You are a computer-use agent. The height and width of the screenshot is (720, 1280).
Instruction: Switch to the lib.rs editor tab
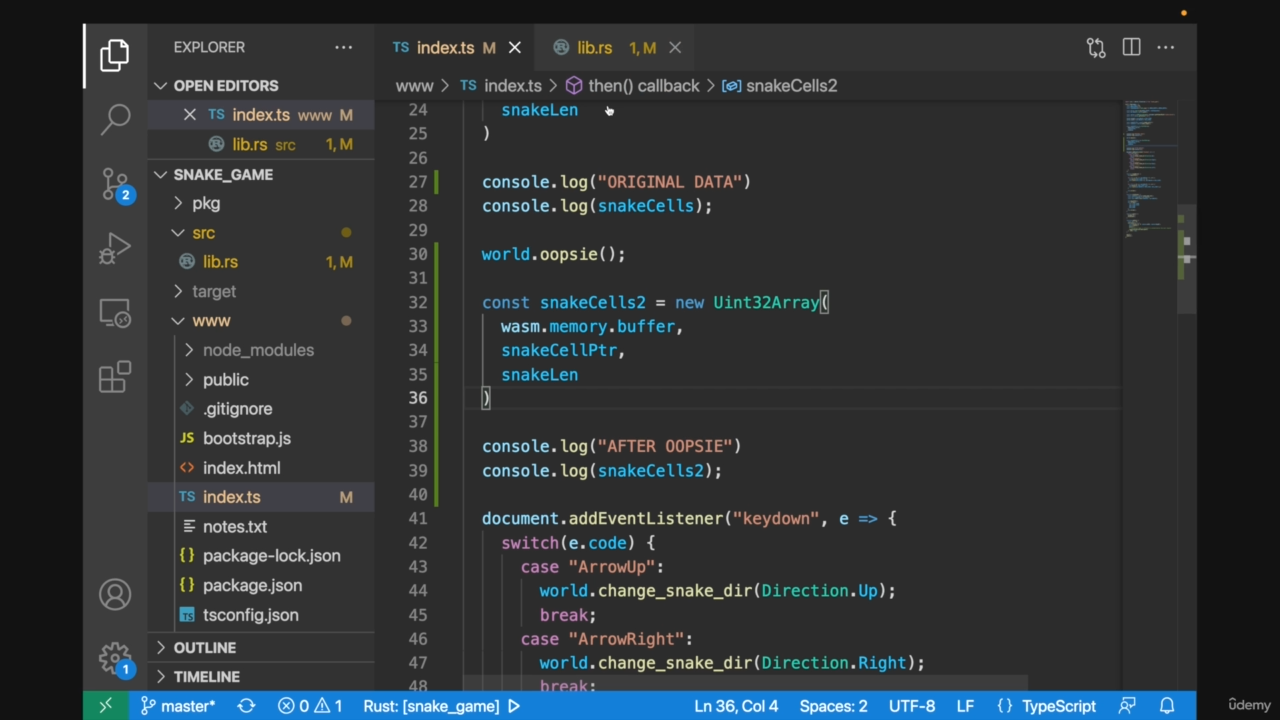pyautogui.click(x=594, y=48)
